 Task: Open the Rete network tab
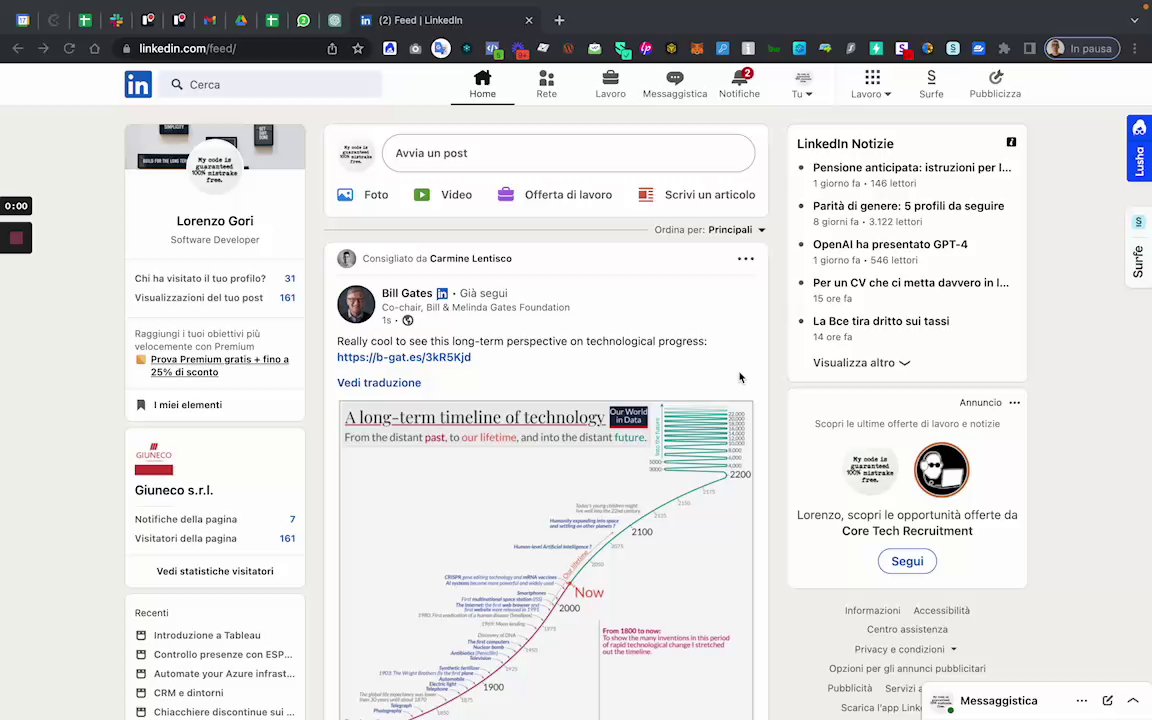547,84
